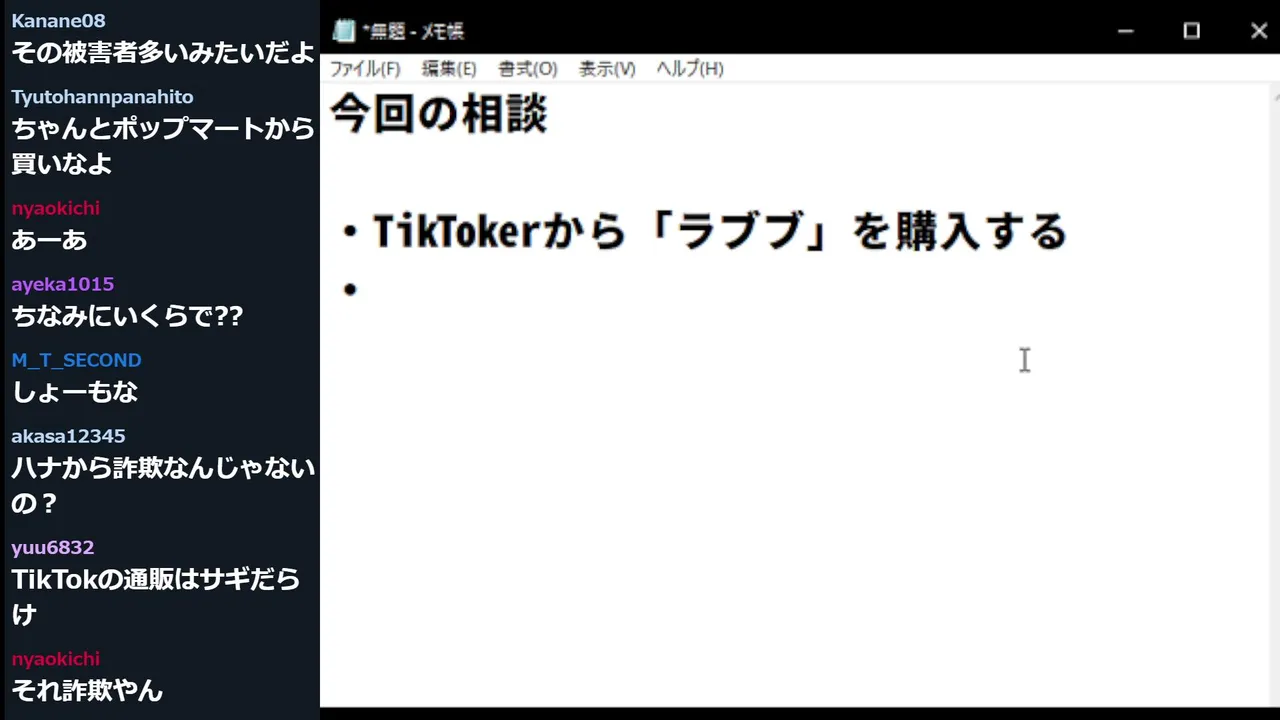Click chat message それ詐欺やん
Screen dimensions: 1280x720
click(x=87, y=690)
